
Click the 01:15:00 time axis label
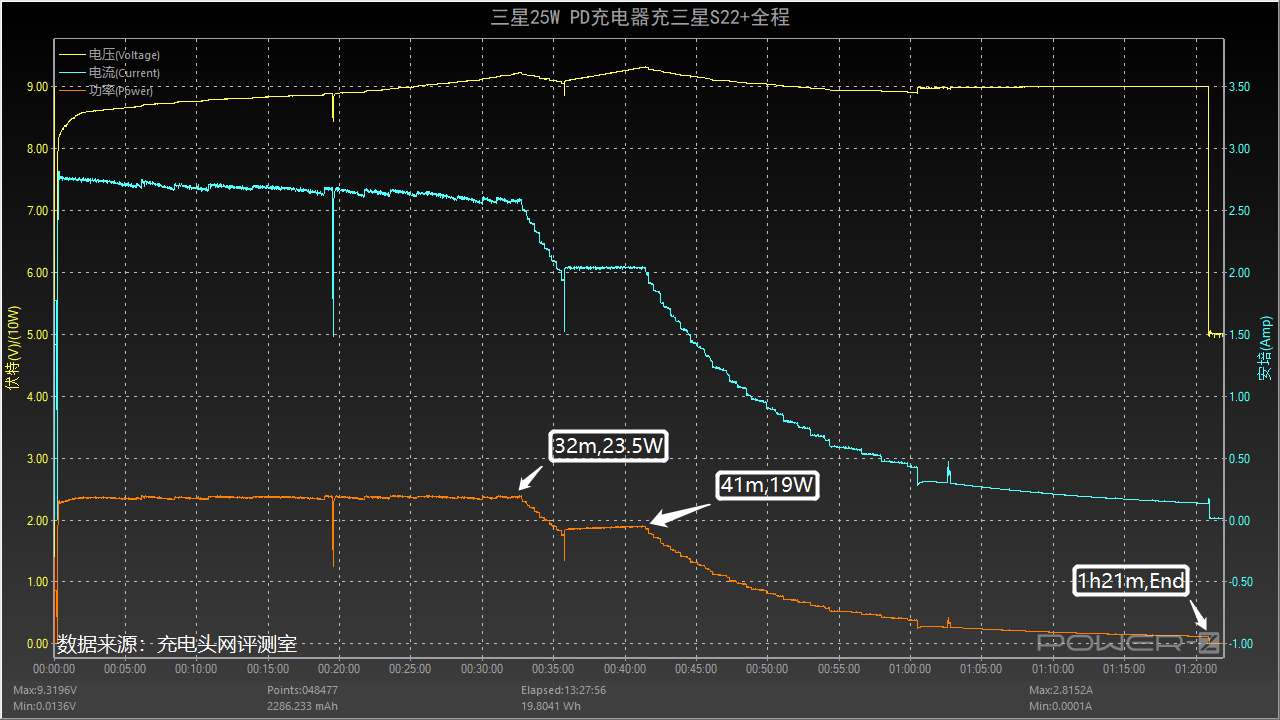tap(1123, 669)
